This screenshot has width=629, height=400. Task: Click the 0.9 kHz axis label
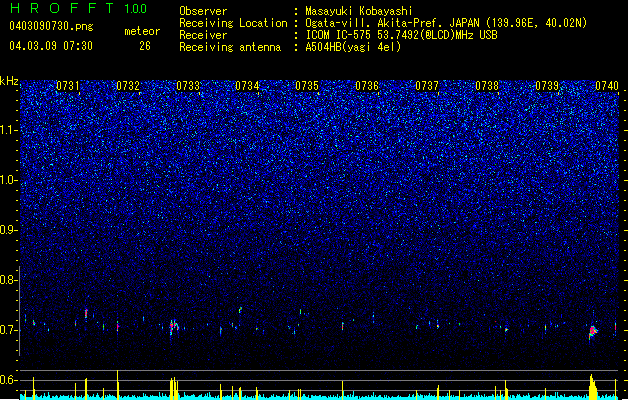coord(8,230)
